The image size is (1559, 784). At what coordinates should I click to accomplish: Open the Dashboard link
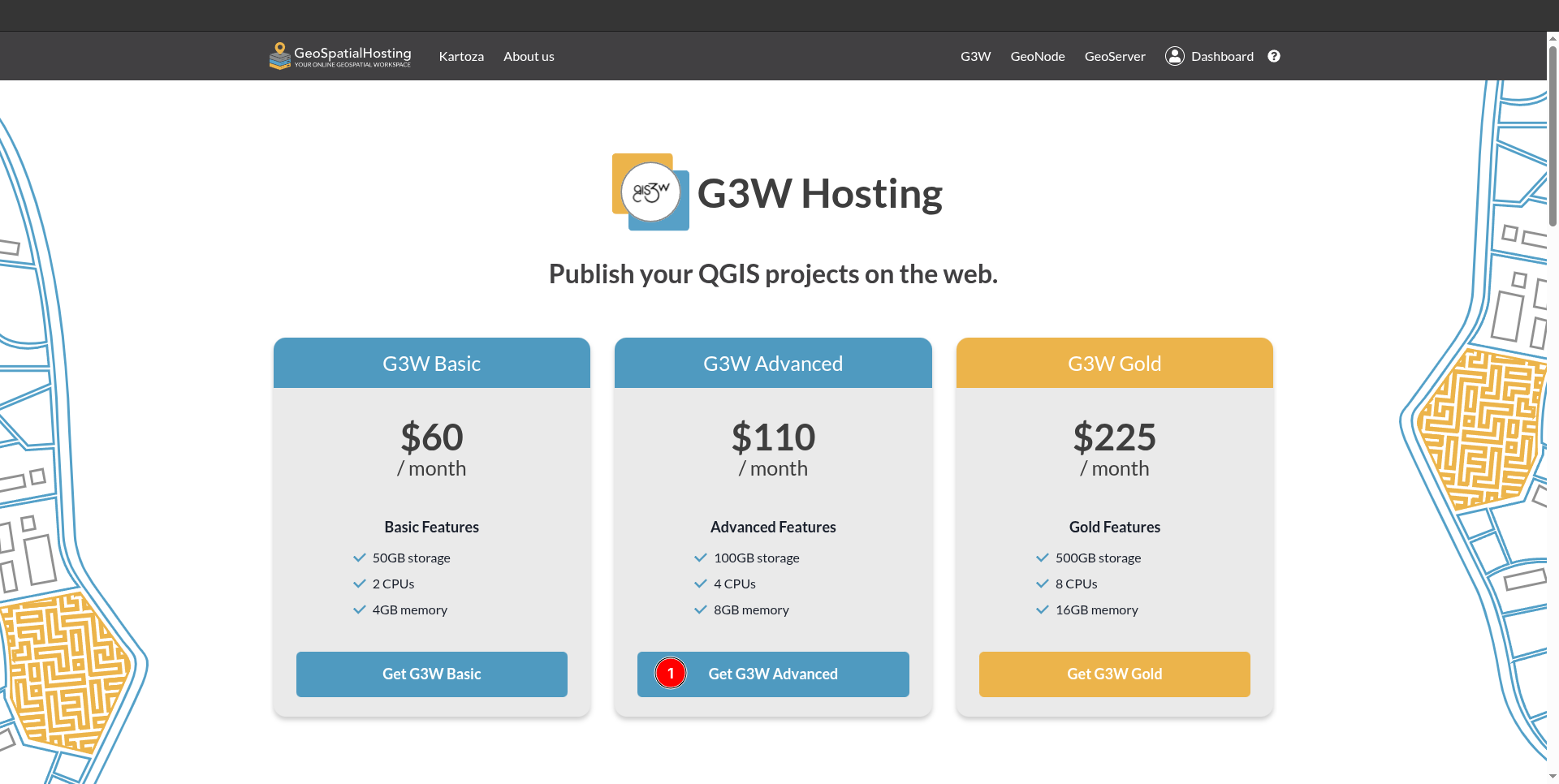1222,56
